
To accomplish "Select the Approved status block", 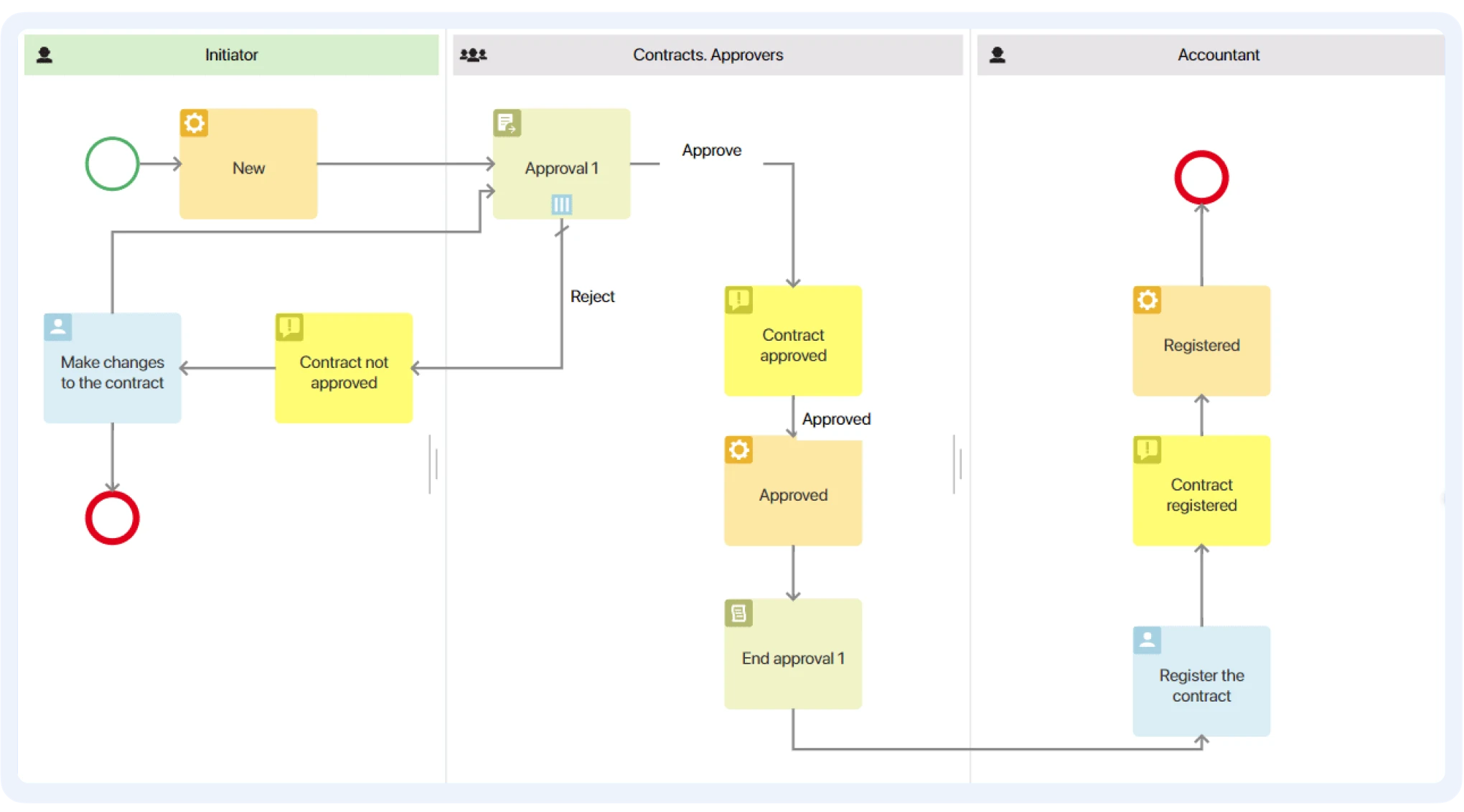I will 793,495.
